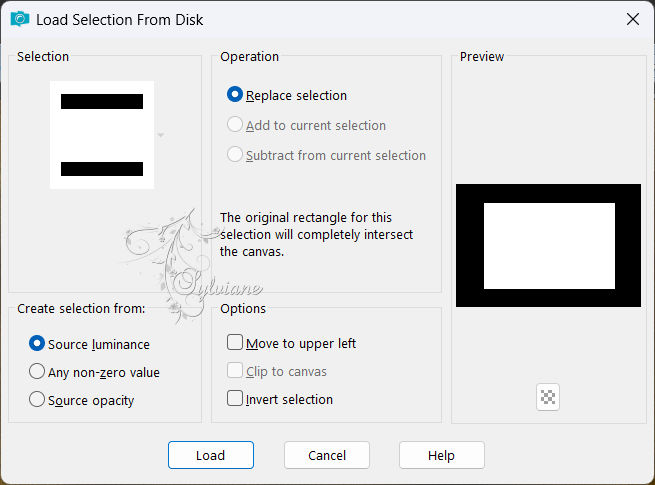Close the Load Selection From Disk dialog

tap(633, 19)
